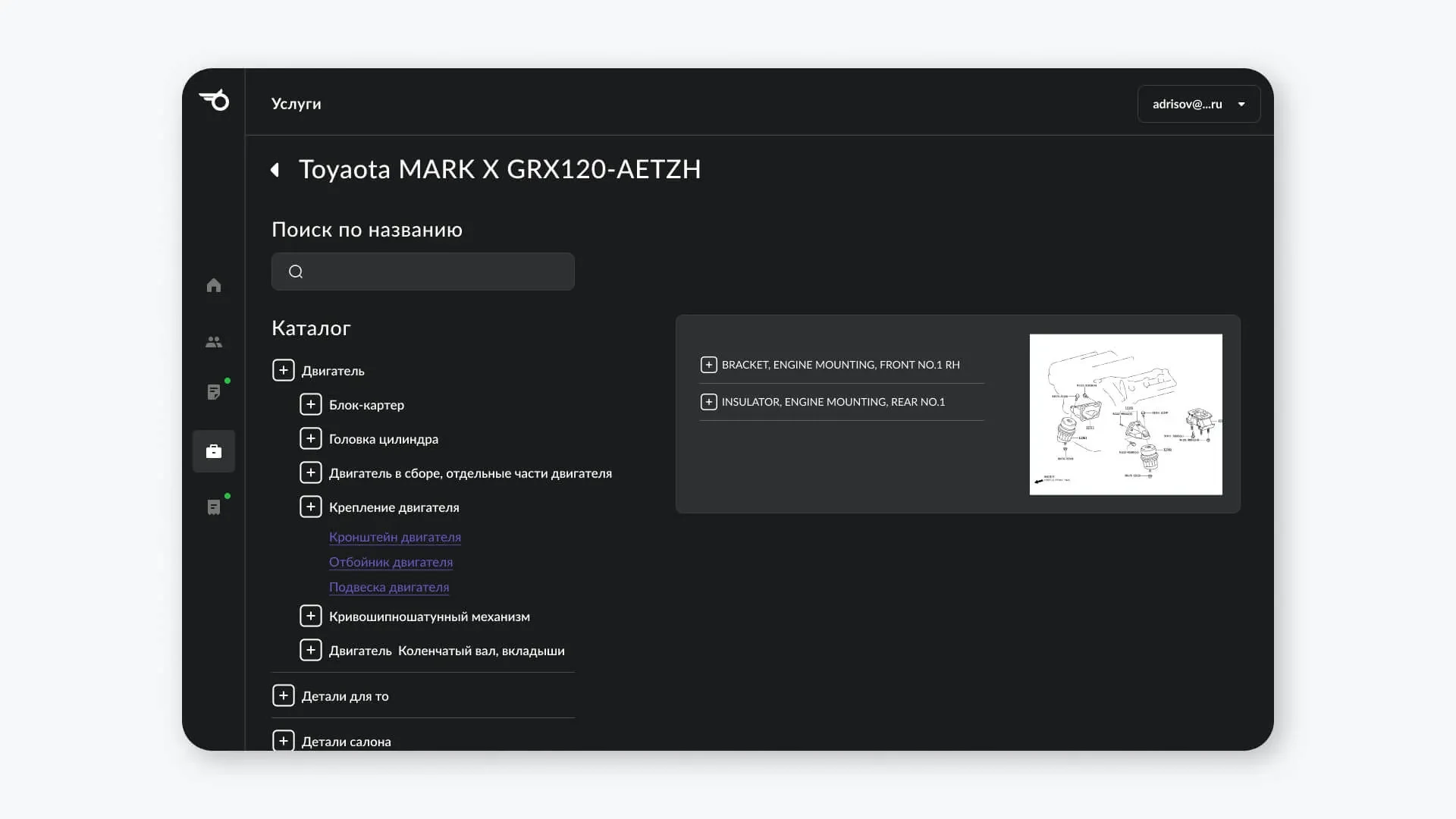Open the Отбойник двигателя link
Image resolution: width=1456 pixels, height=819 pixels.
[x=391, y=562]
